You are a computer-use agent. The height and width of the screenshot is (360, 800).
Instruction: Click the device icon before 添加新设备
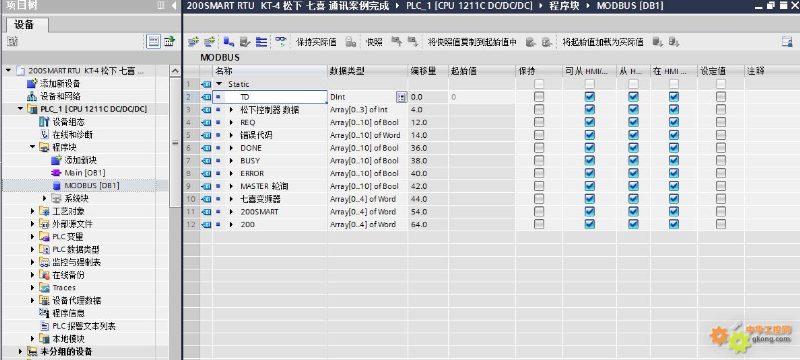32,83
